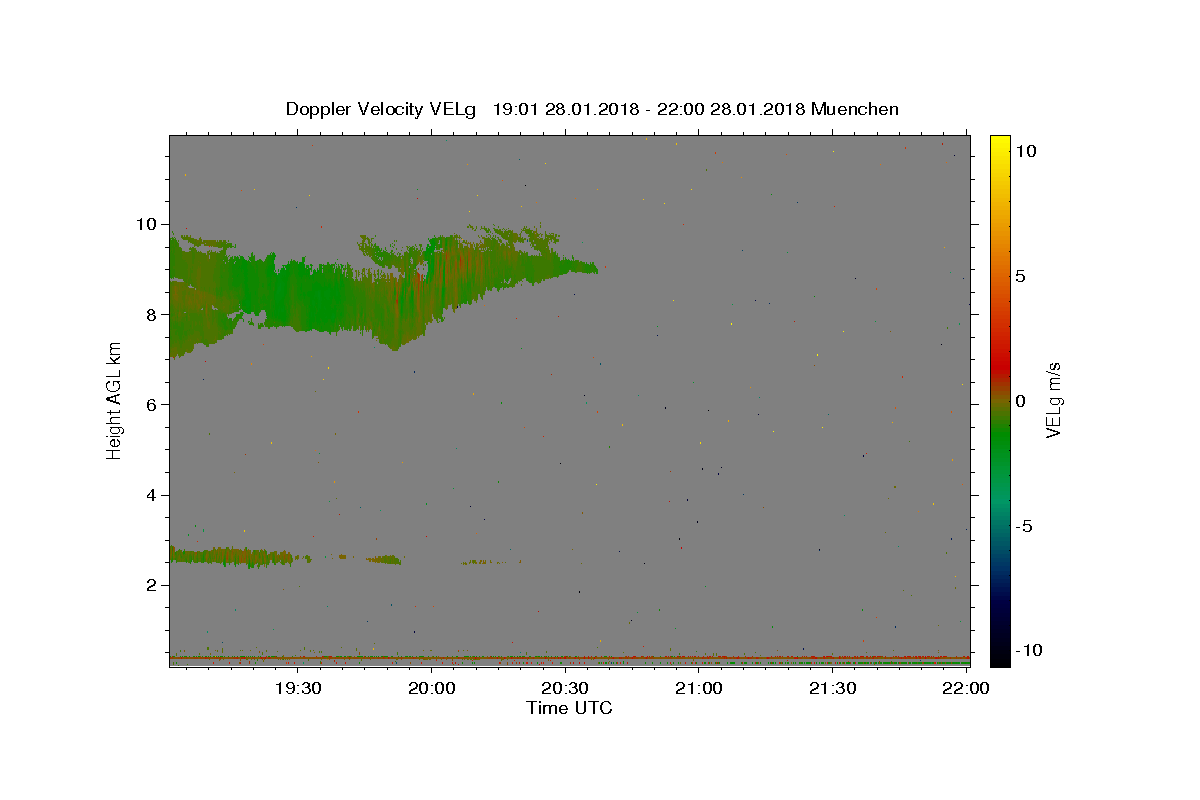Image resolution: width=1200 pixels, height=800 pixels.
Task: Select the 21:30 time axis tick label
Action: point(832,688)
